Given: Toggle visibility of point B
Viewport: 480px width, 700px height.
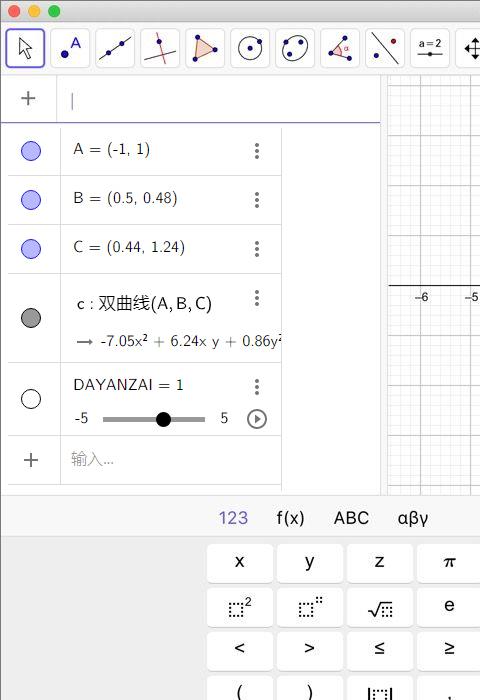Looking at the screenshot, I should coord(31,200).
